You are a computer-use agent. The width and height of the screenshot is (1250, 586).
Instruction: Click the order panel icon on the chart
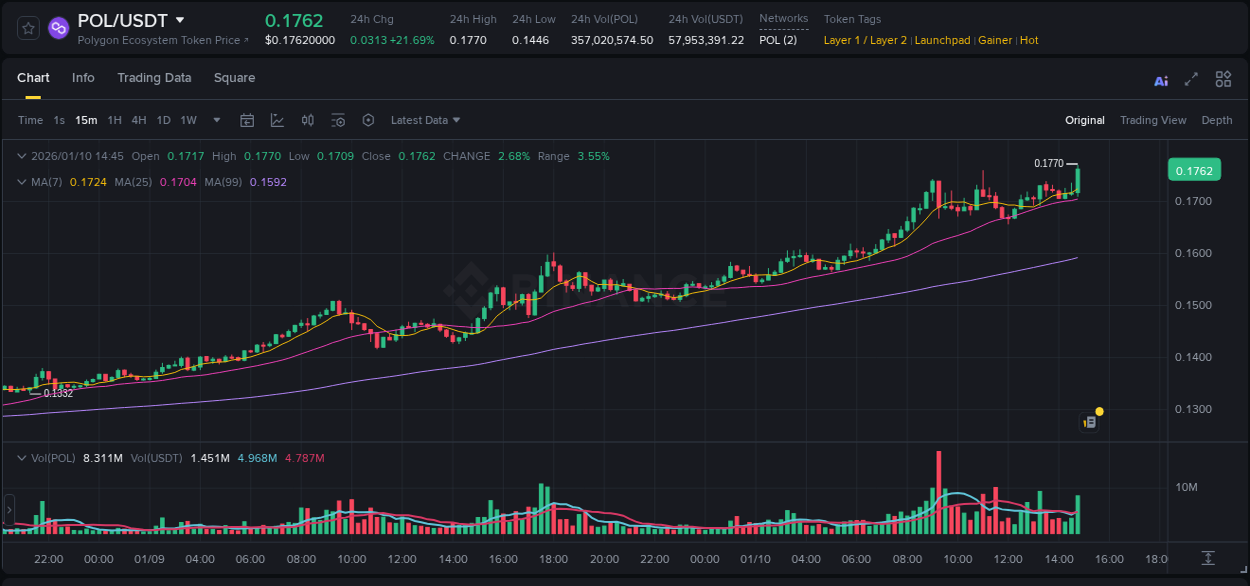tap(1090, 421)
